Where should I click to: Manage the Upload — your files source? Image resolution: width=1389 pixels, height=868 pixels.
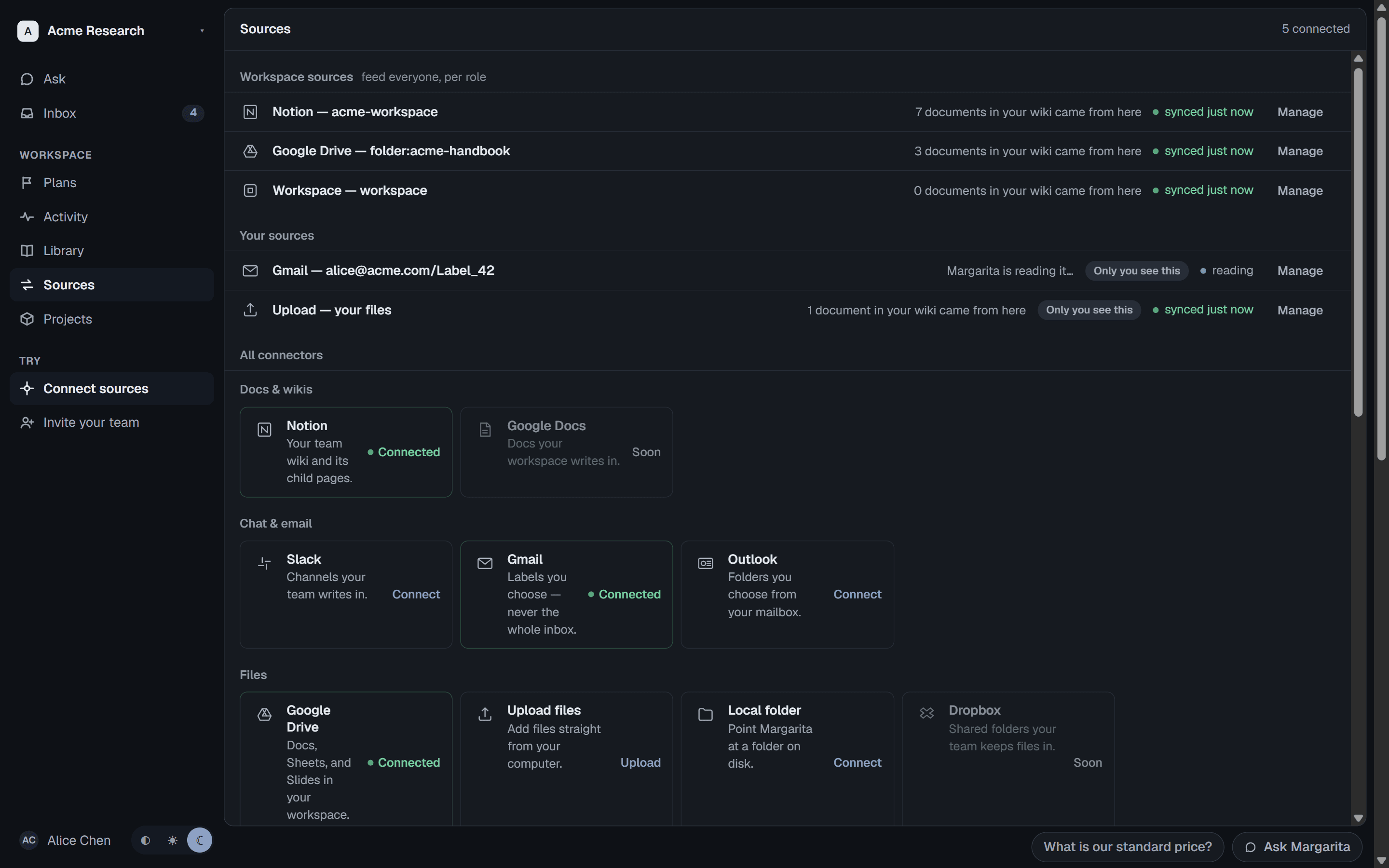[1299, 310]
